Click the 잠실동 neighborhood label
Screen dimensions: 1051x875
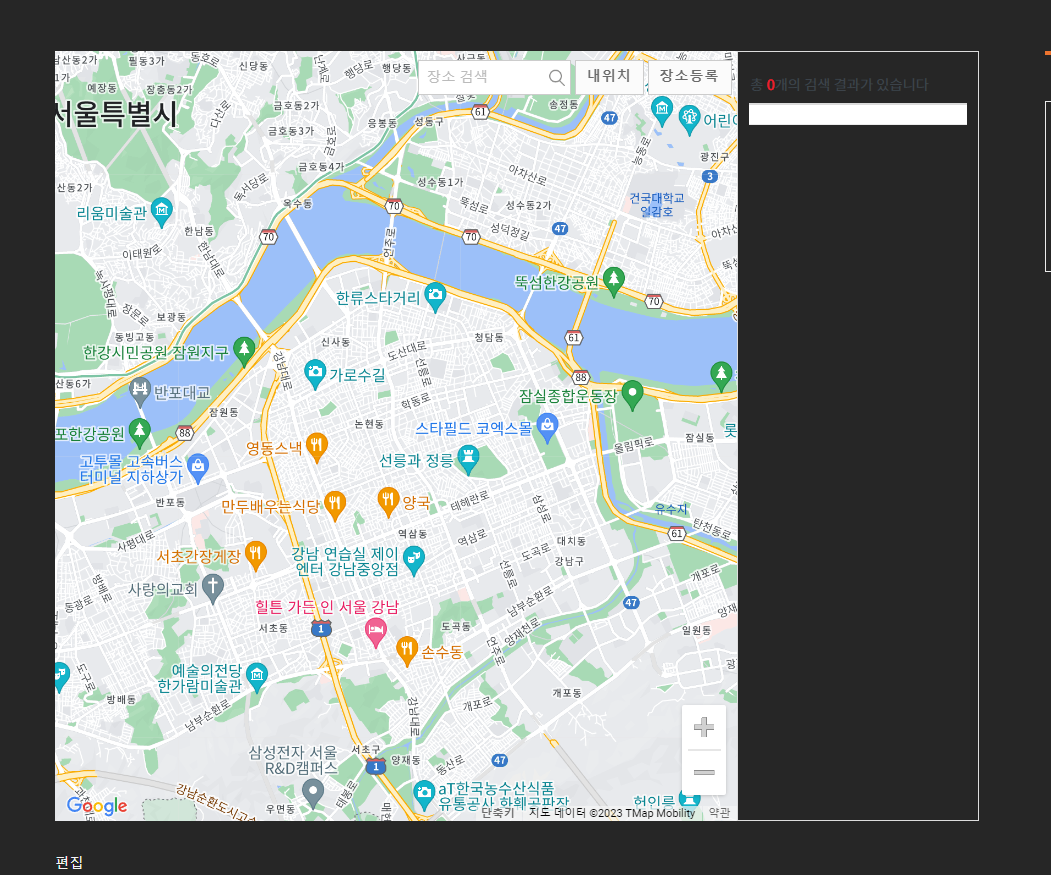699,437
